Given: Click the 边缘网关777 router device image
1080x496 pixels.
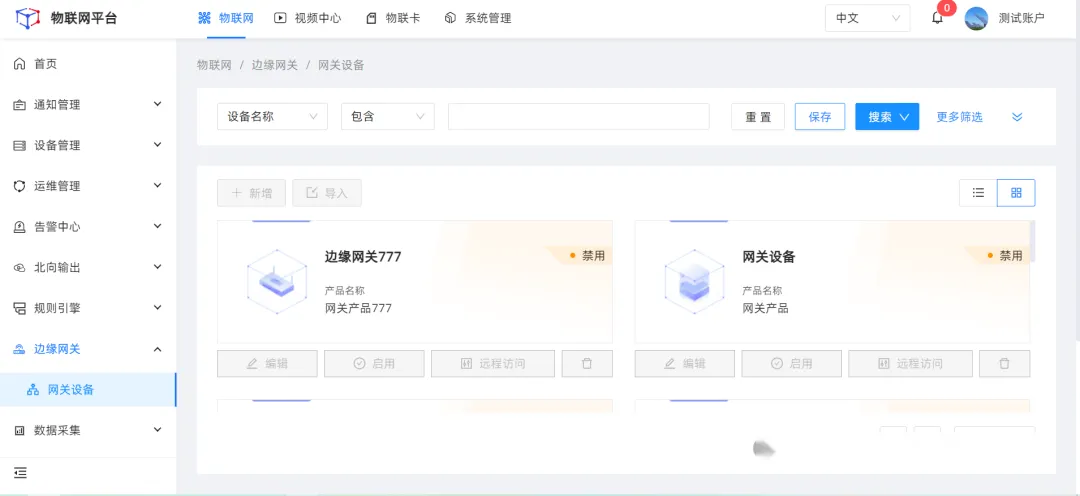Looking at the screenshot, I should tap(277, 282).
